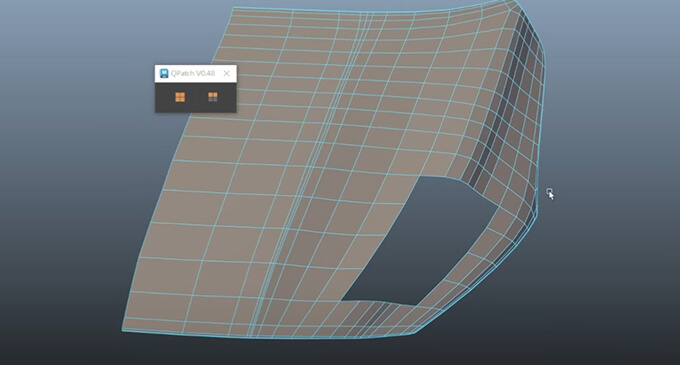Screen dimensions: 680x365
Task: Click the small square marker beside the cursor
Action: [549, 191]
